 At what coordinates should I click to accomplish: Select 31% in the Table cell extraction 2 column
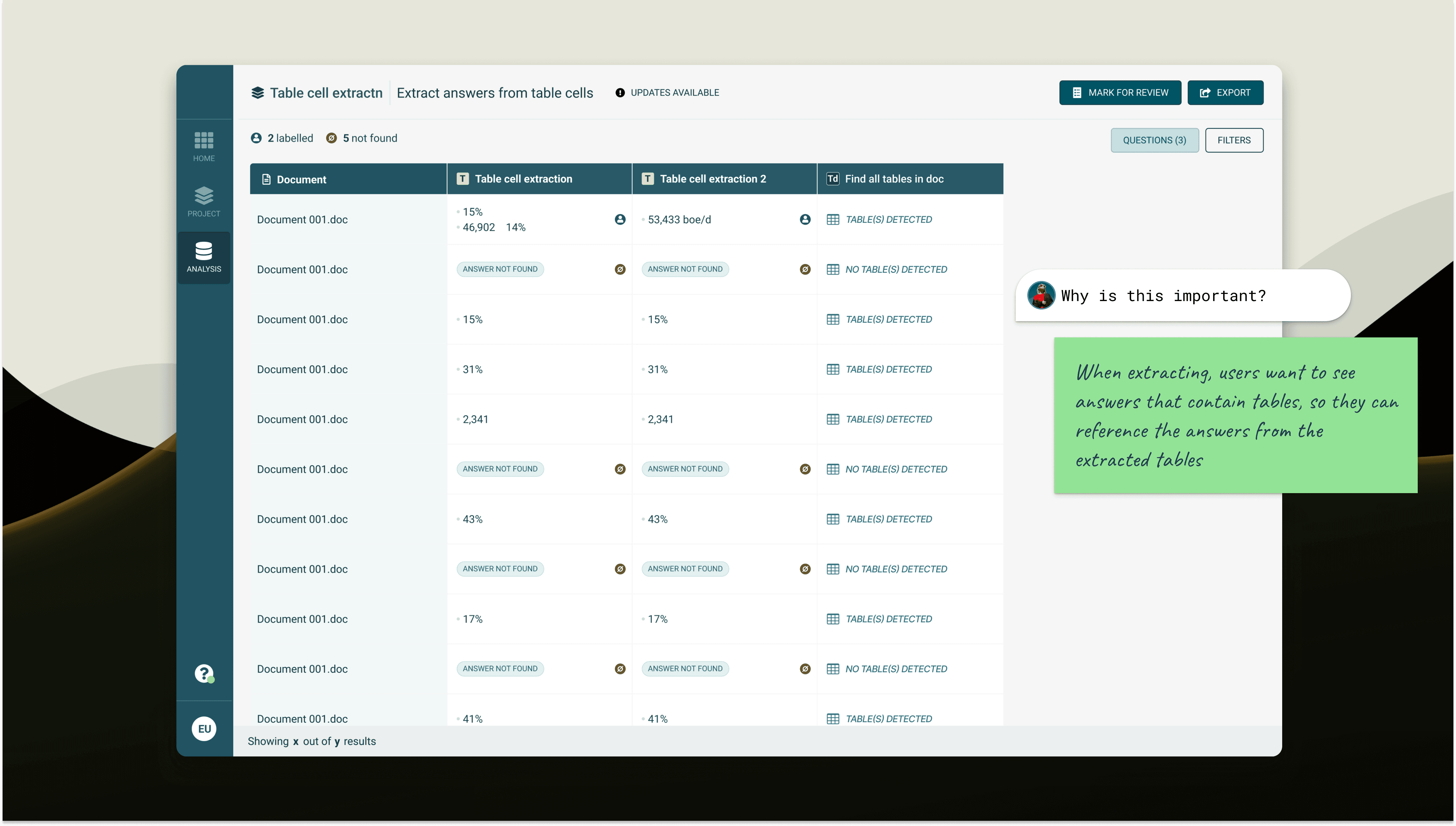658,369
